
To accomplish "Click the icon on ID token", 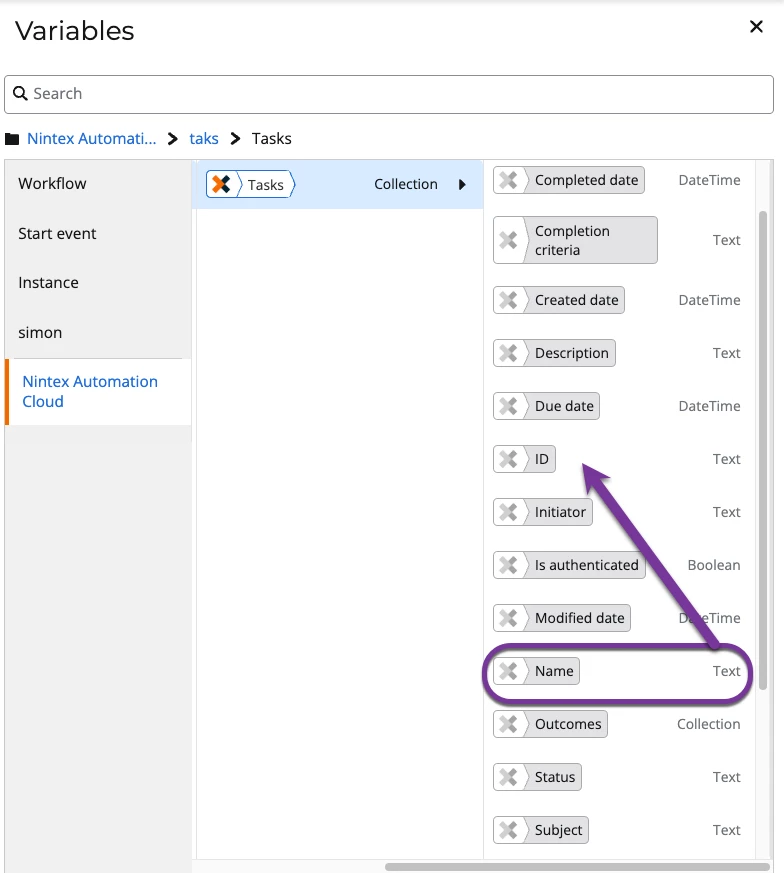I will tap(508, 459).
